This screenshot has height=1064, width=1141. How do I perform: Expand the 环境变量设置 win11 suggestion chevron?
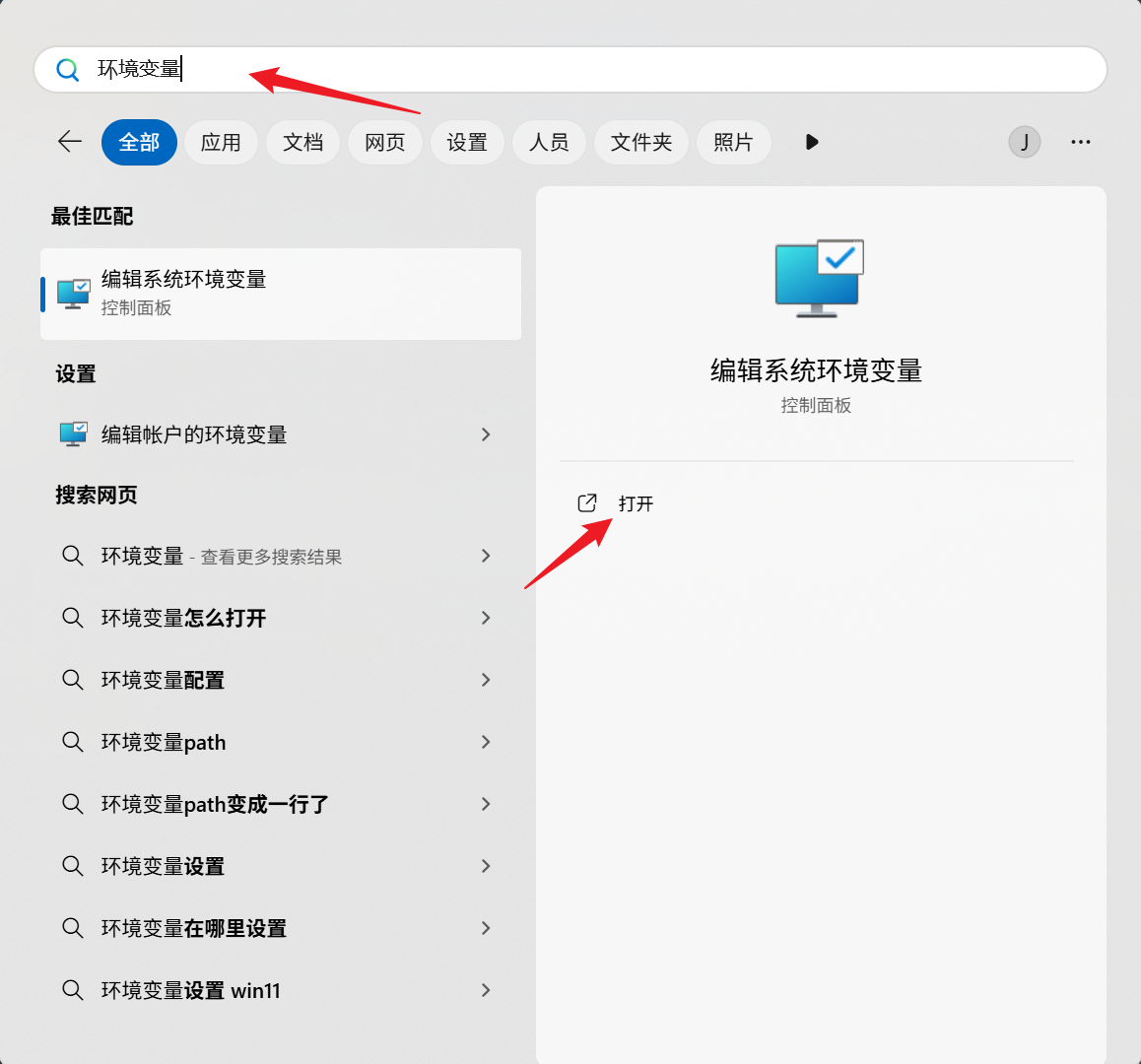tap(485, 990)
